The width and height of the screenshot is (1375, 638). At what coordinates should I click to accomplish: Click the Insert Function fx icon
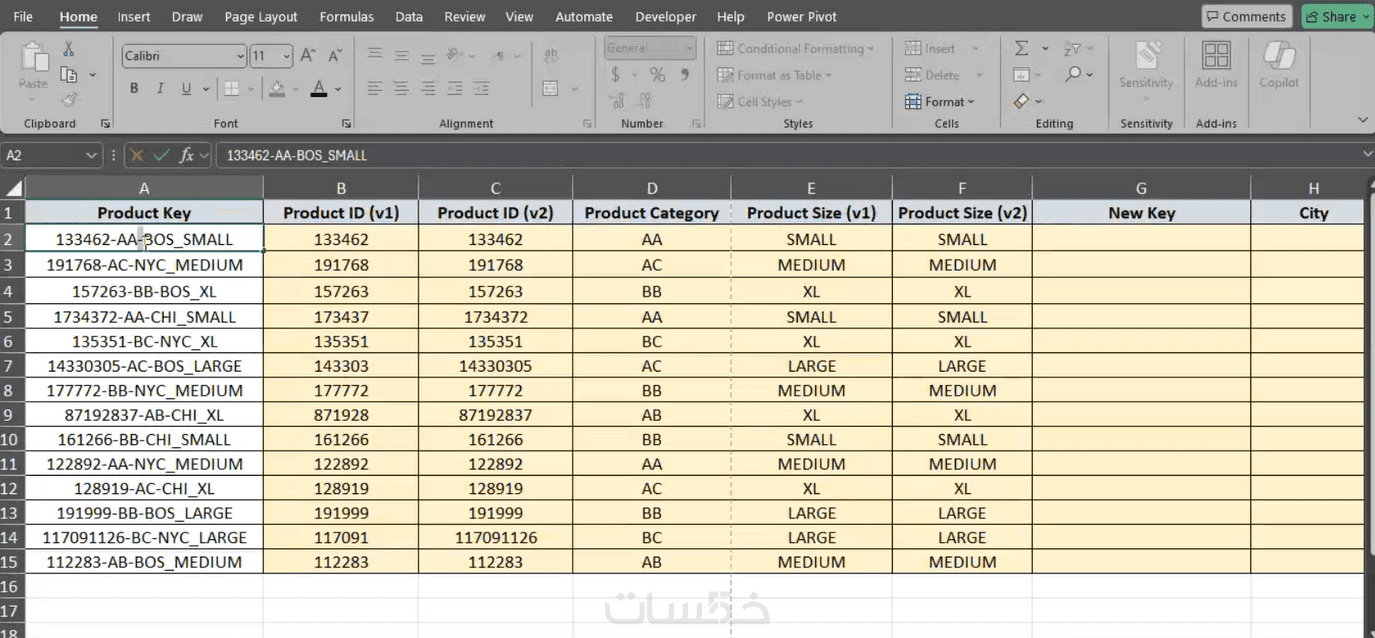[187, 155]
